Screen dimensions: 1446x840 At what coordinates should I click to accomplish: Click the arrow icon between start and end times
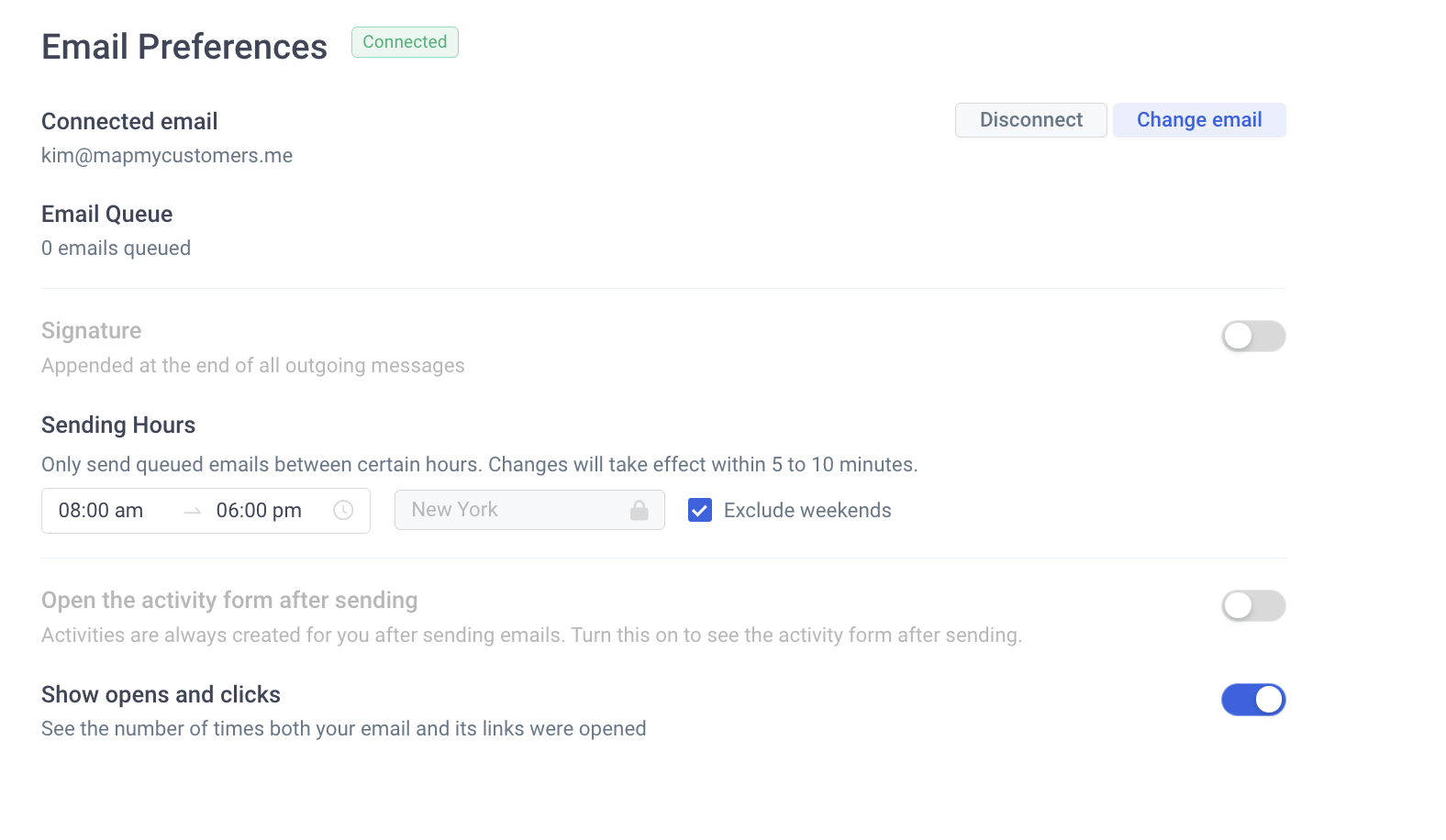coord(193,512)
